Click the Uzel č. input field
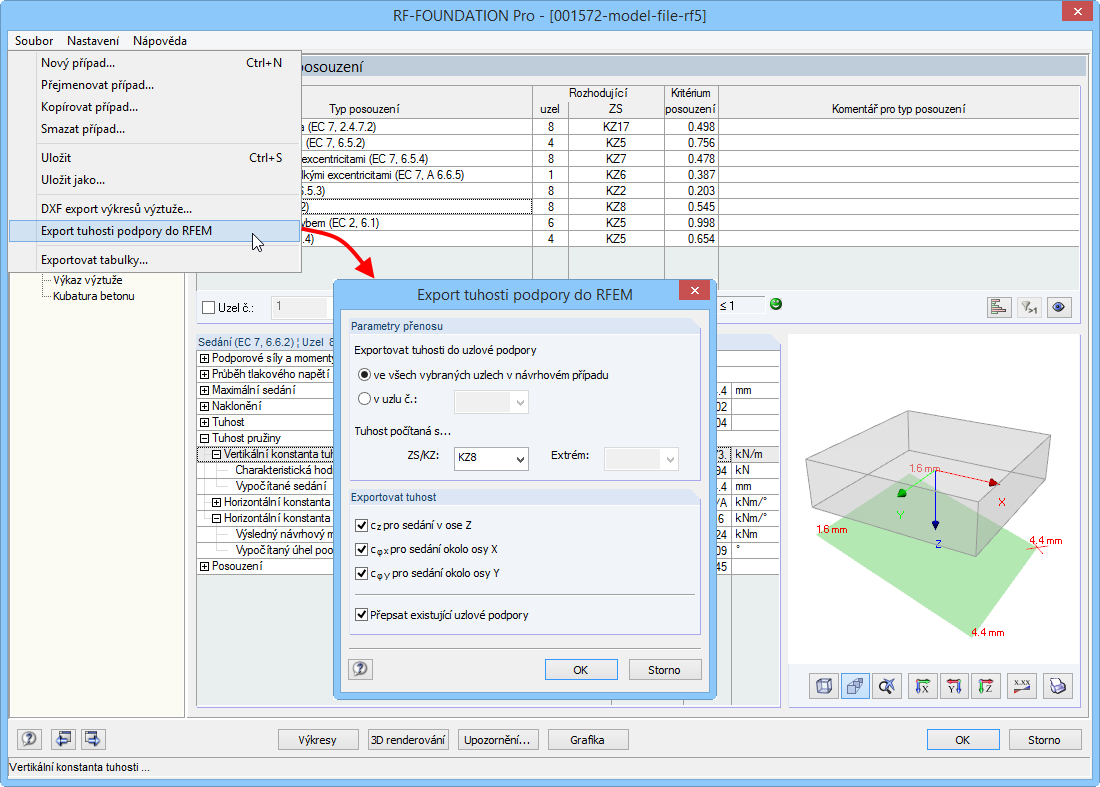 tap(300, 307)
